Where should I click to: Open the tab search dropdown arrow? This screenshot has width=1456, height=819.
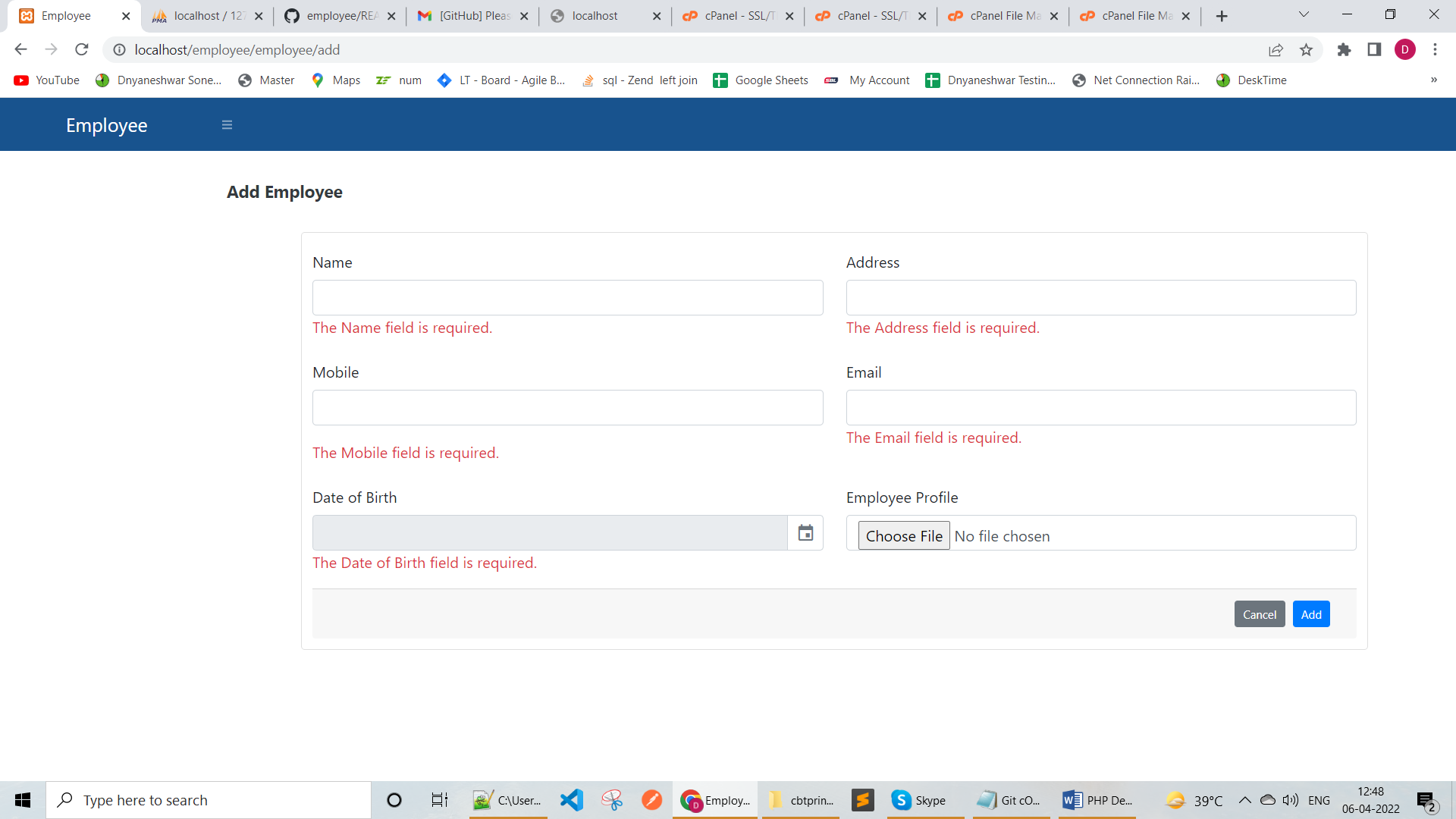pyautogui.click(x=1304, y=14)
